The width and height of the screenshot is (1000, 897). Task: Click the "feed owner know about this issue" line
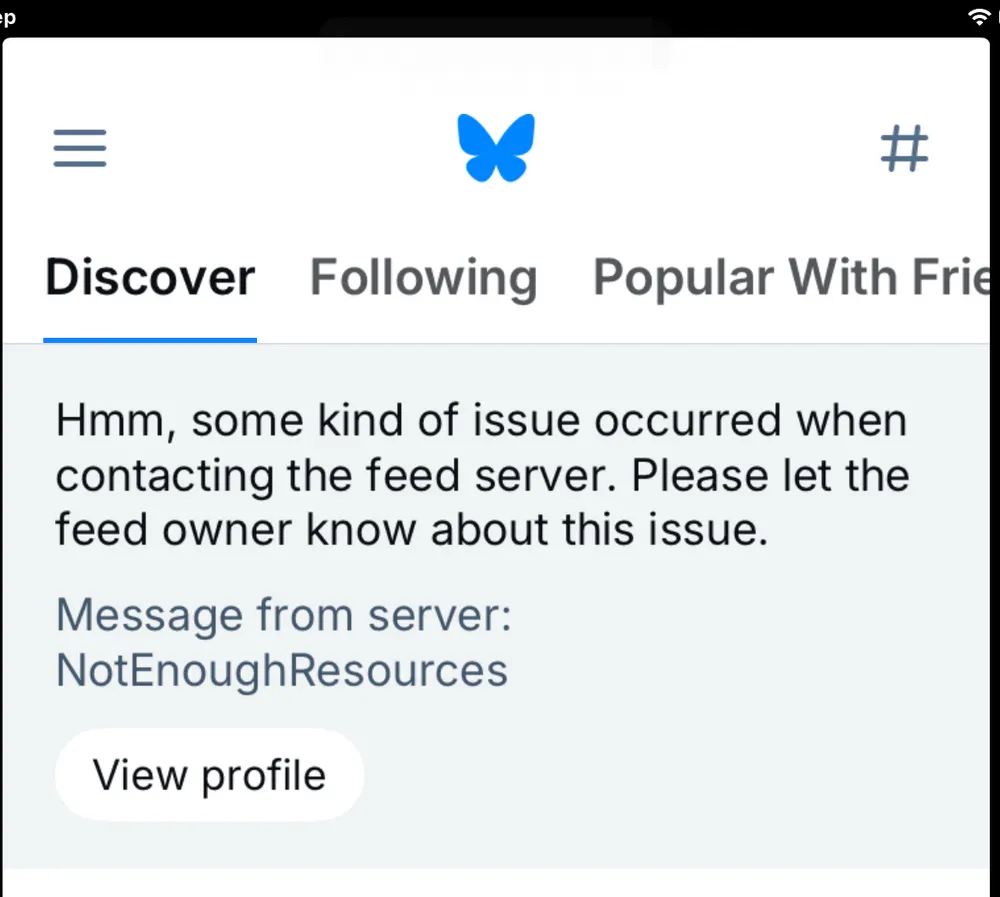point(411,529)
